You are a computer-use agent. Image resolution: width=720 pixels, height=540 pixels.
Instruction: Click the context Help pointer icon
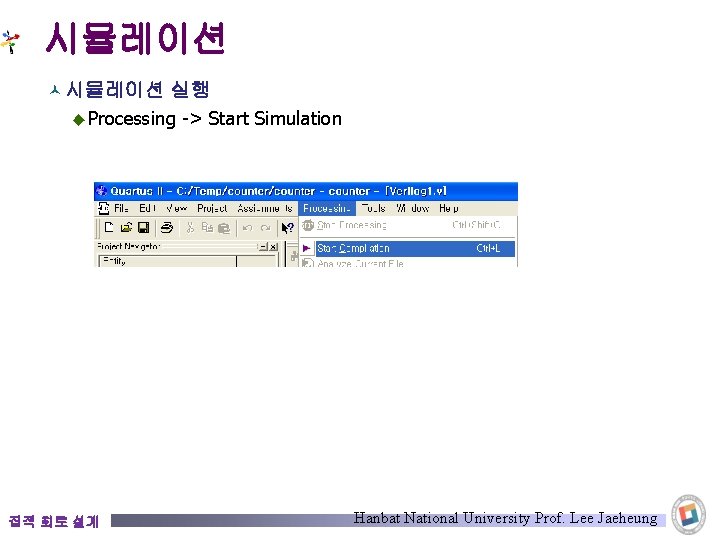tap(287, 228)
